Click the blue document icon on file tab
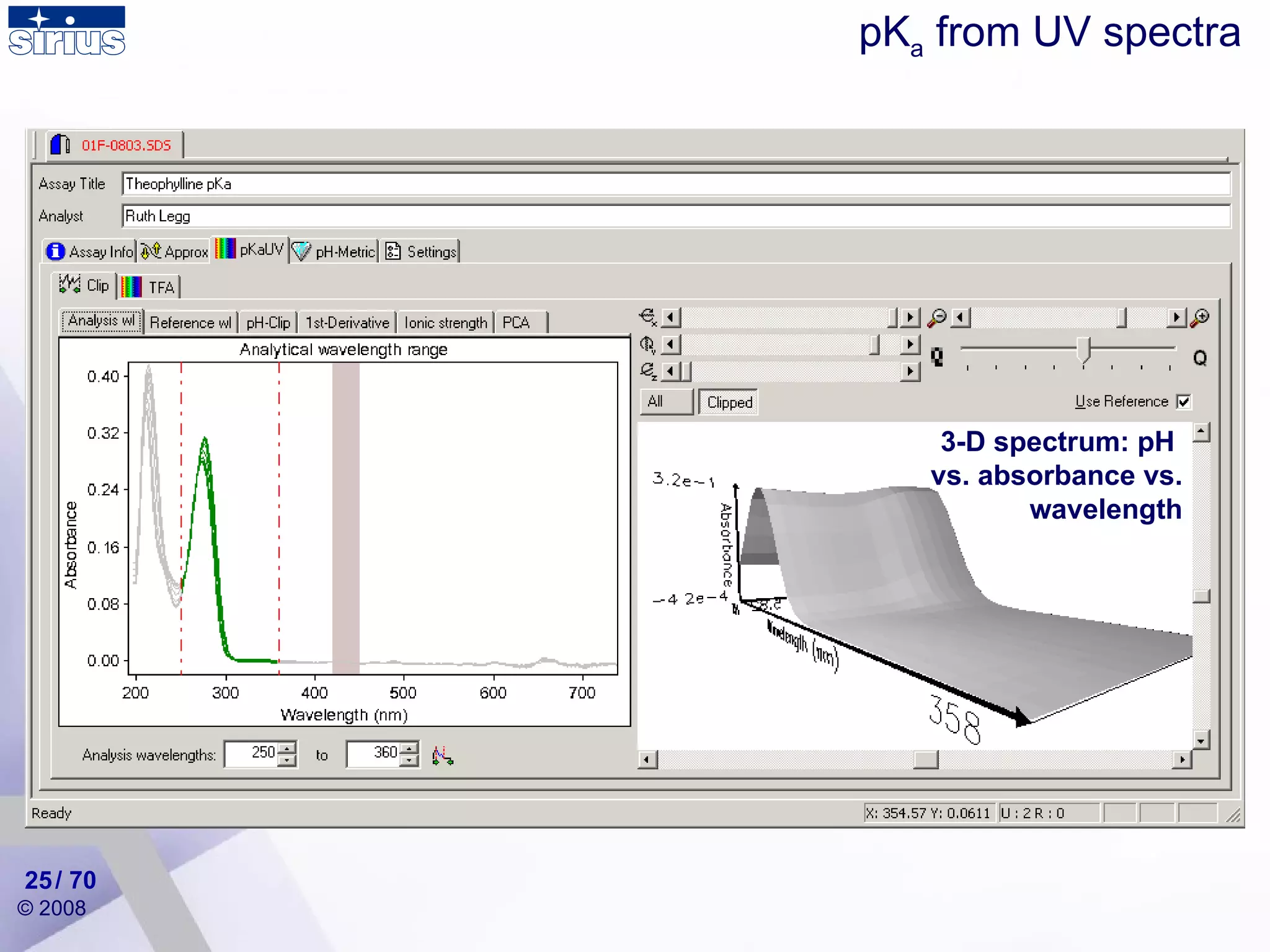The width and height of the screenshot is (1270, 952). tap(60, 144)
